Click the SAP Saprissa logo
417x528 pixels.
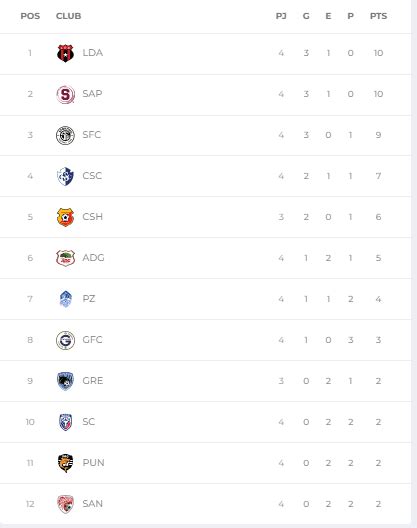(65, 94)
